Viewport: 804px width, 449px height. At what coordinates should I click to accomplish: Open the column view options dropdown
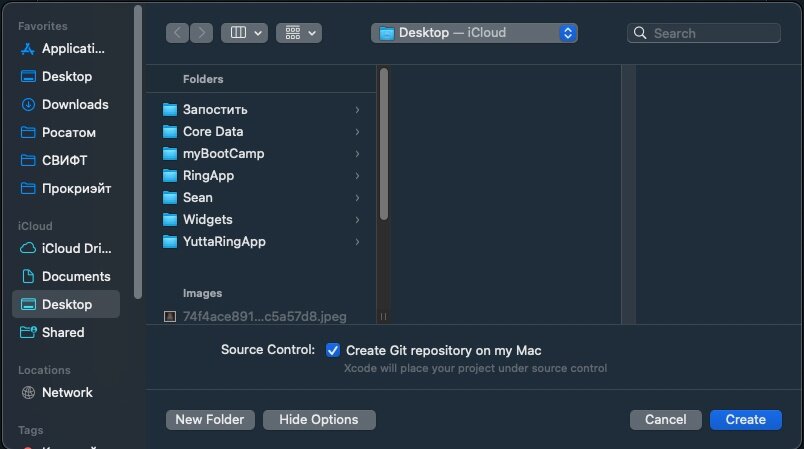245,33
